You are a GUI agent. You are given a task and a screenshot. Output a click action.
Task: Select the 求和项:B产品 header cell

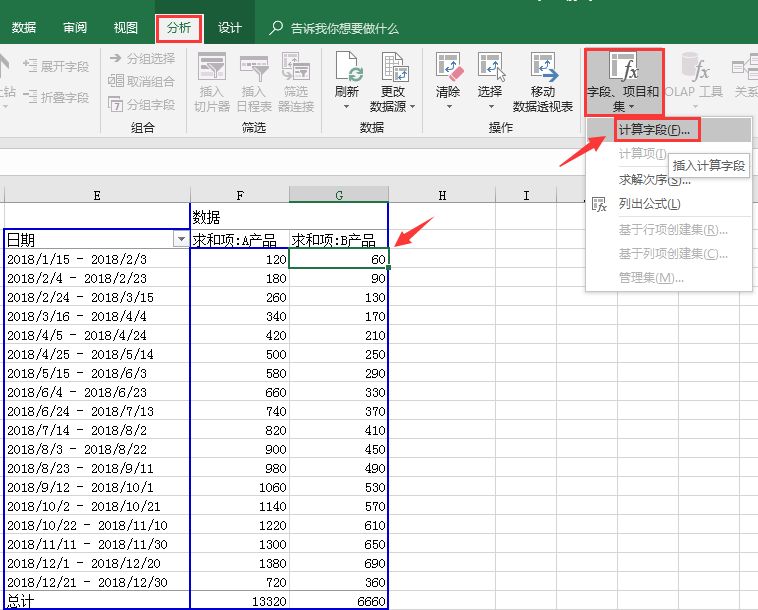338,239
